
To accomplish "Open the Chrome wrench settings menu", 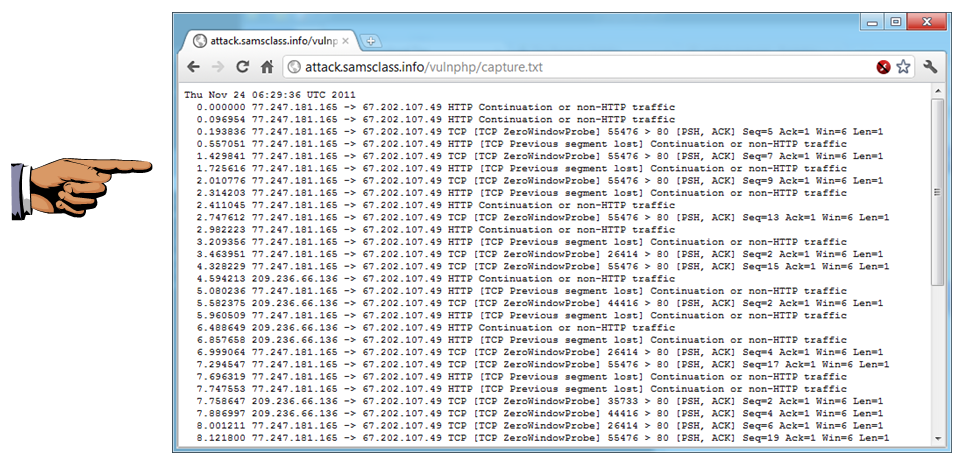I will pos(930,67).
